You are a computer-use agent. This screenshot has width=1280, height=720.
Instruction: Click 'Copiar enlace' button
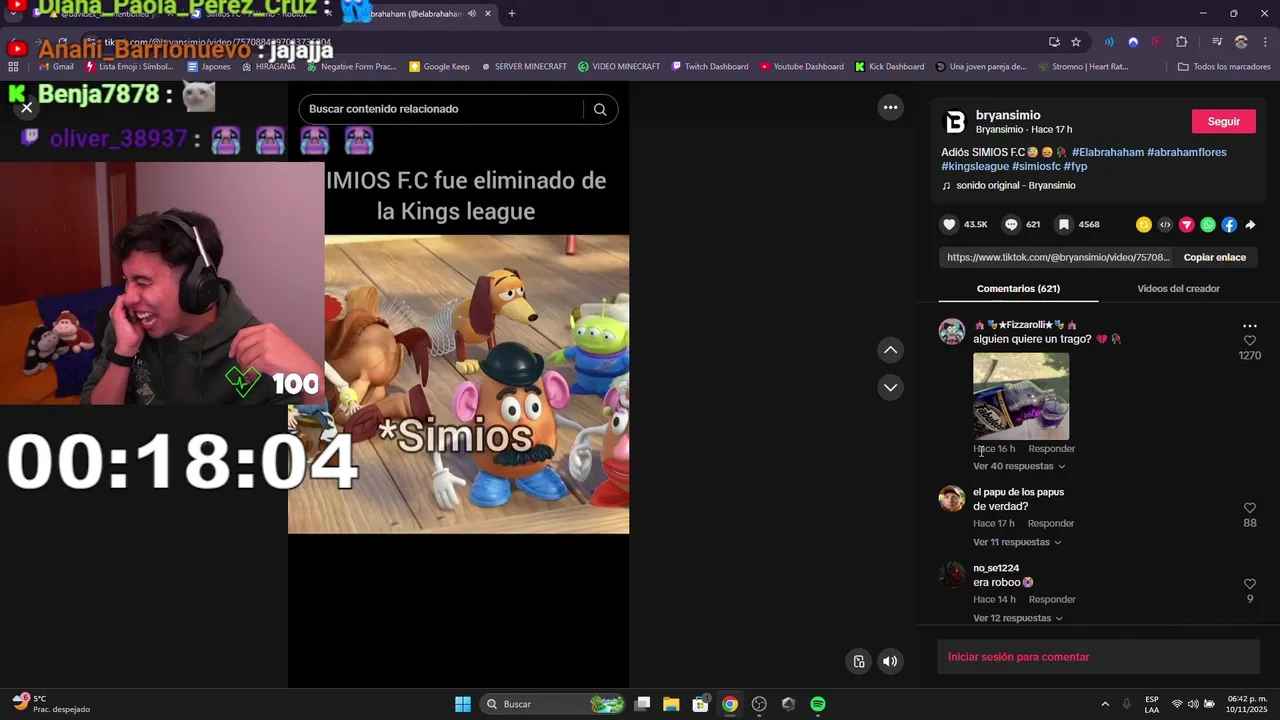tap(1214, 257)
